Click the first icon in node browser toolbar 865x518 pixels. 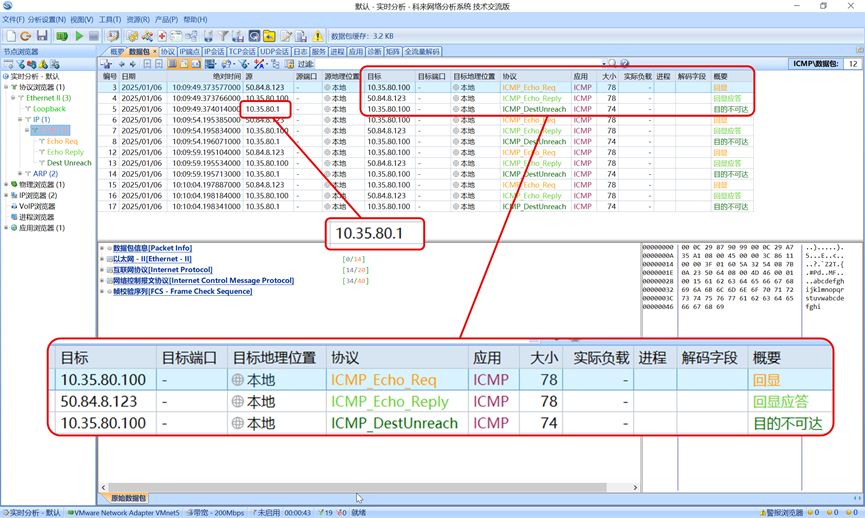9,65
